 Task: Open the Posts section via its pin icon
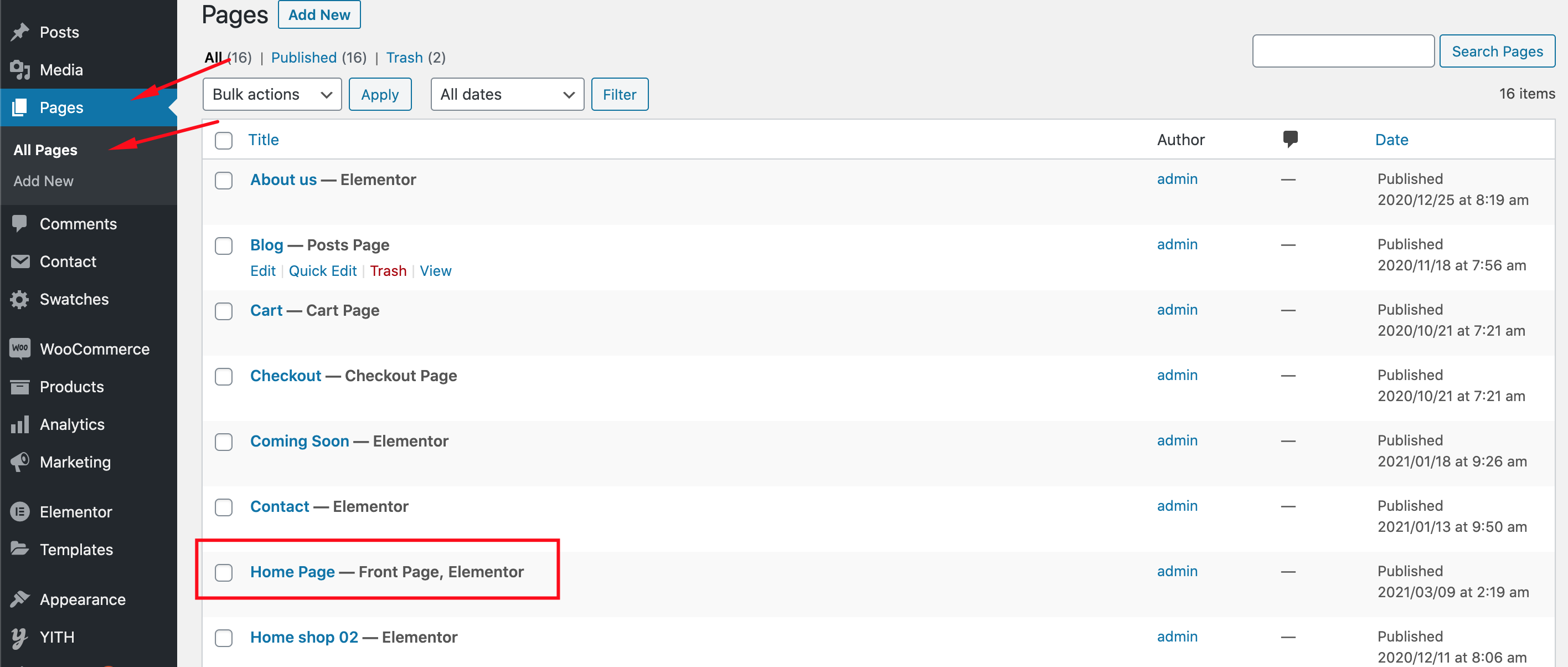coord(20,32)
